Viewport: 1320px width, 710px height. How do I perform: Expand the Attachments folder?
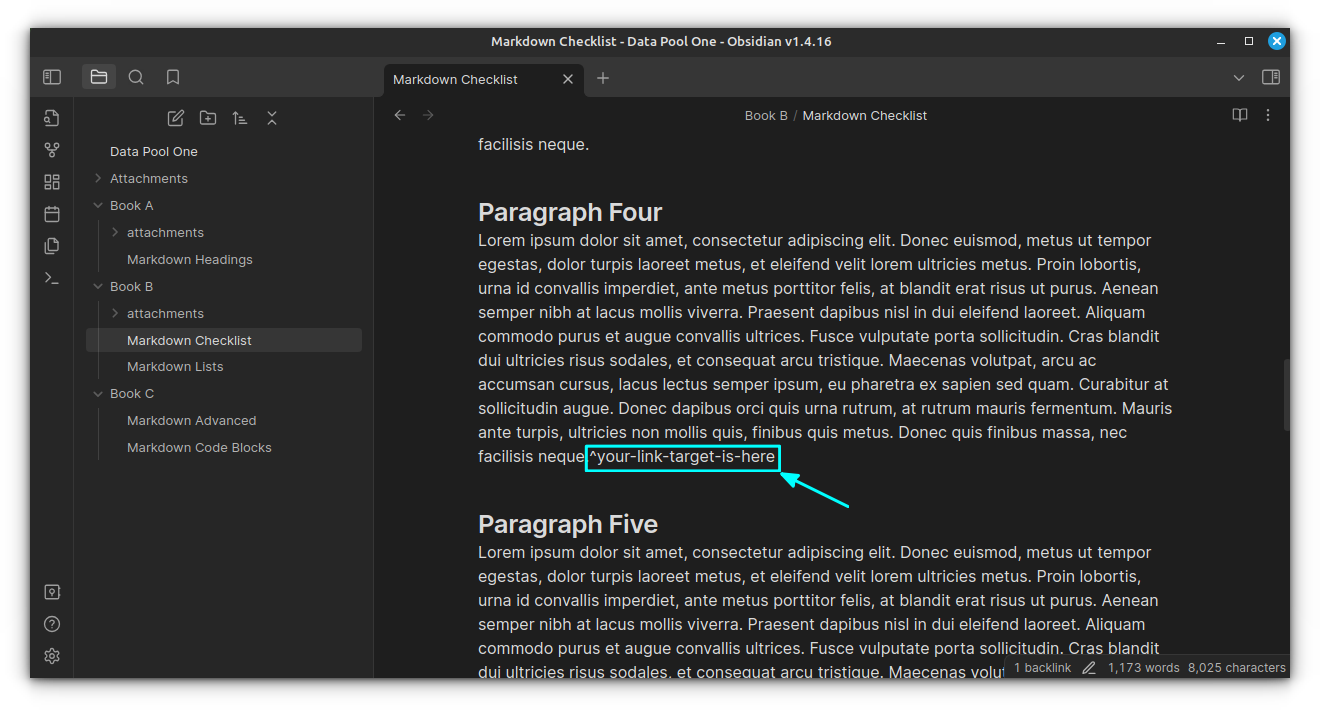(x=148, y=178)
